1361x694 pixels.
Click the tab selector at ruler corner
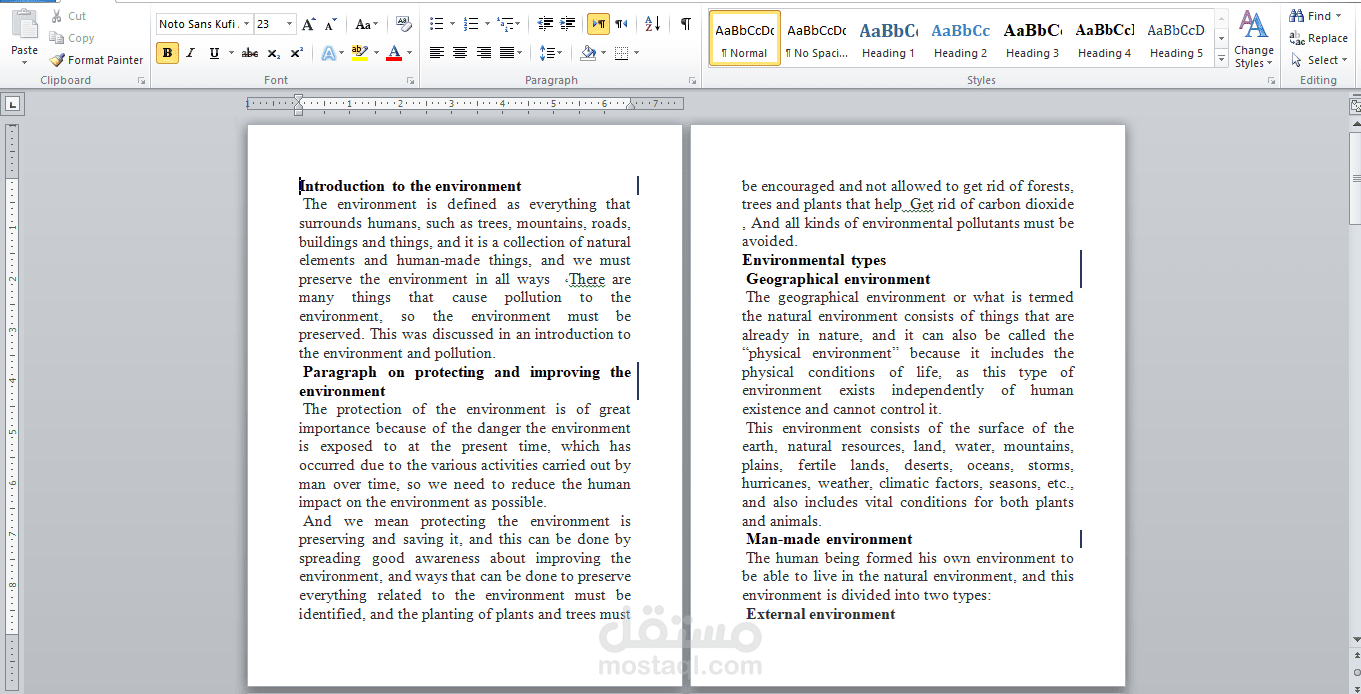(12, 102)
